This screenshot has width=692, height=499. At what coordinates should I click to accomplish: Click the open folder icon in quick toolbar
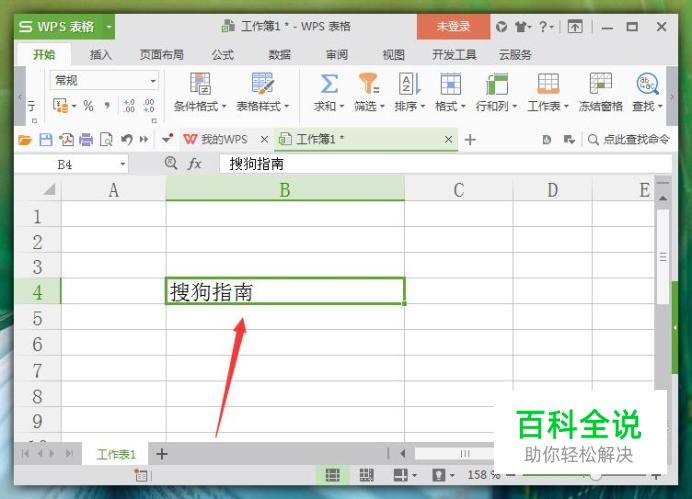(x=25, y=140)
